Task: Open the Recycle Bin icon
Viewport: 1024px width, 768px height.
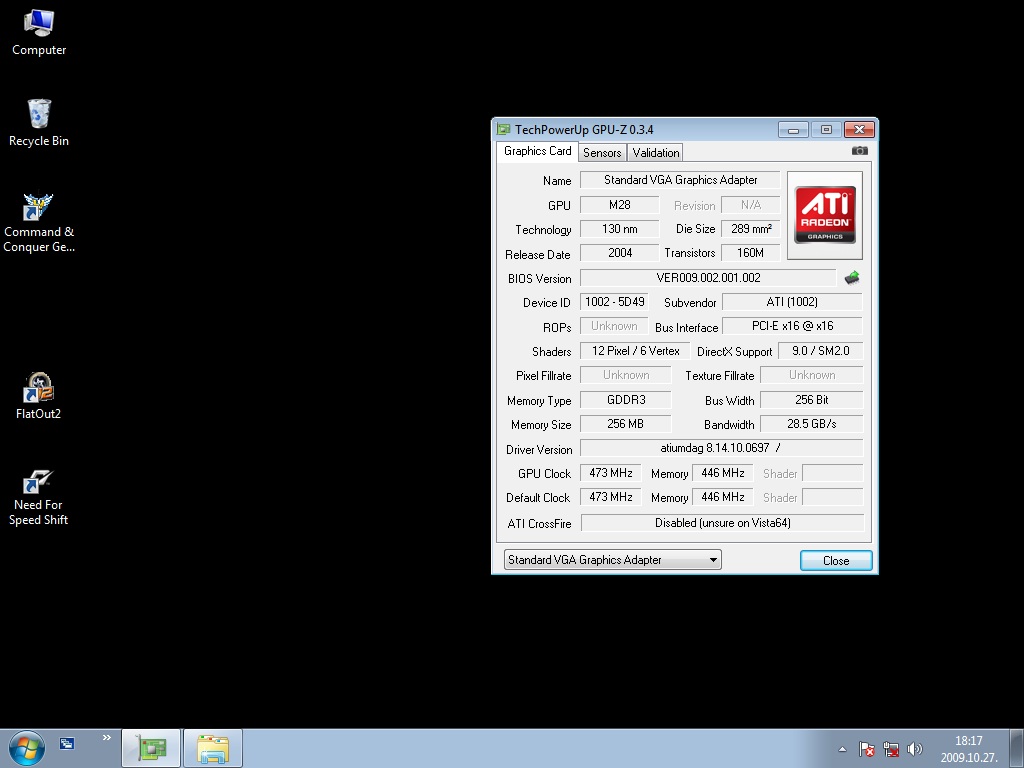Action: point(39,123)
